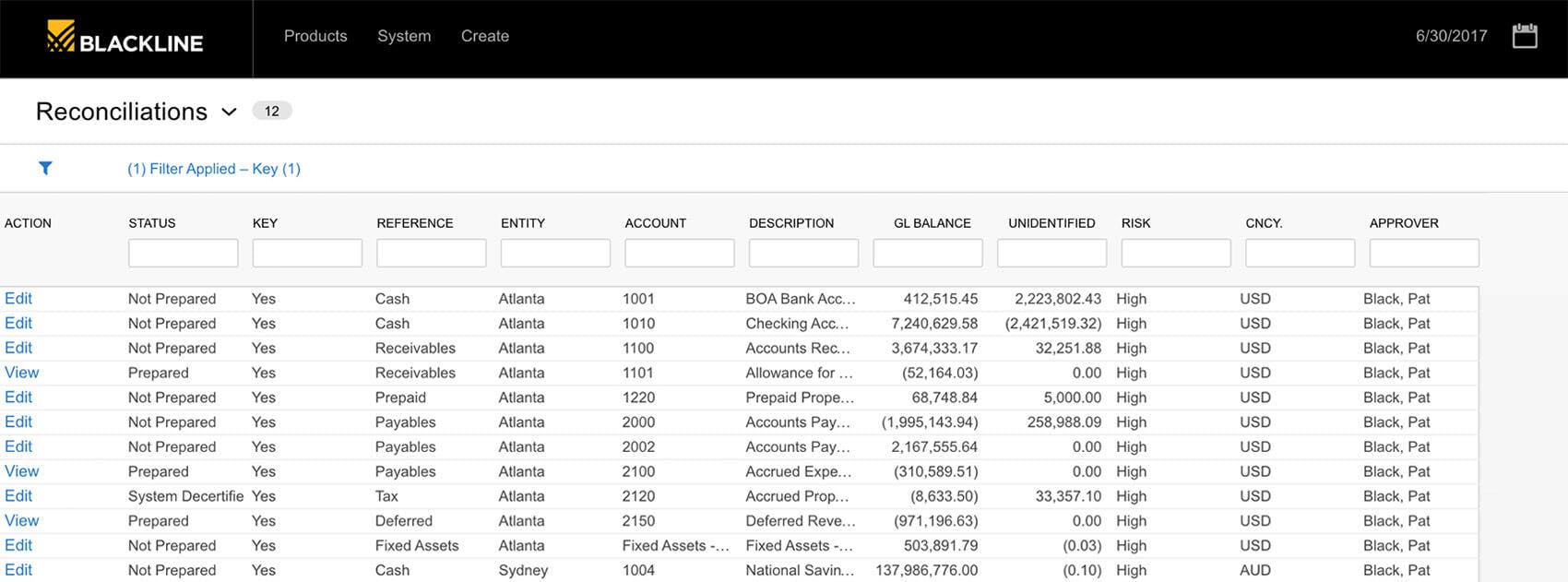
Task: Focus the Account column filter box
Action: 680,253
